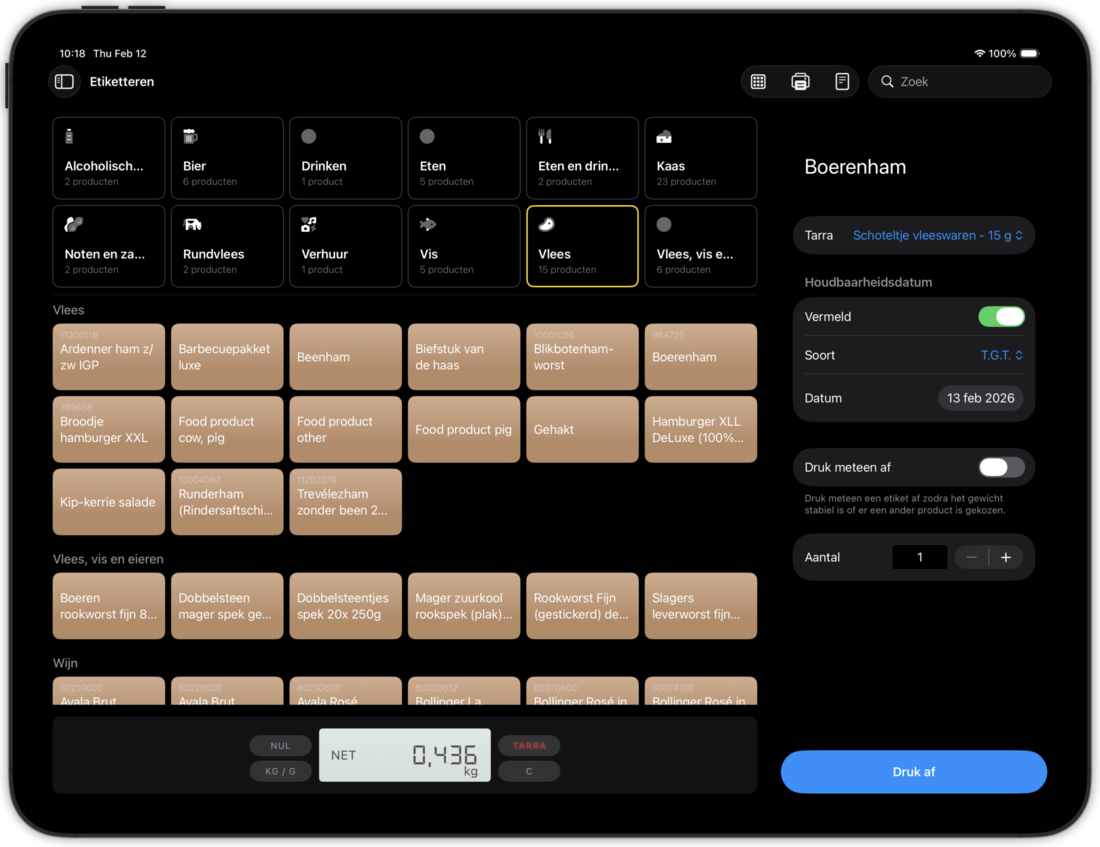Open the Kaas category tile

[x=700, y=158]
